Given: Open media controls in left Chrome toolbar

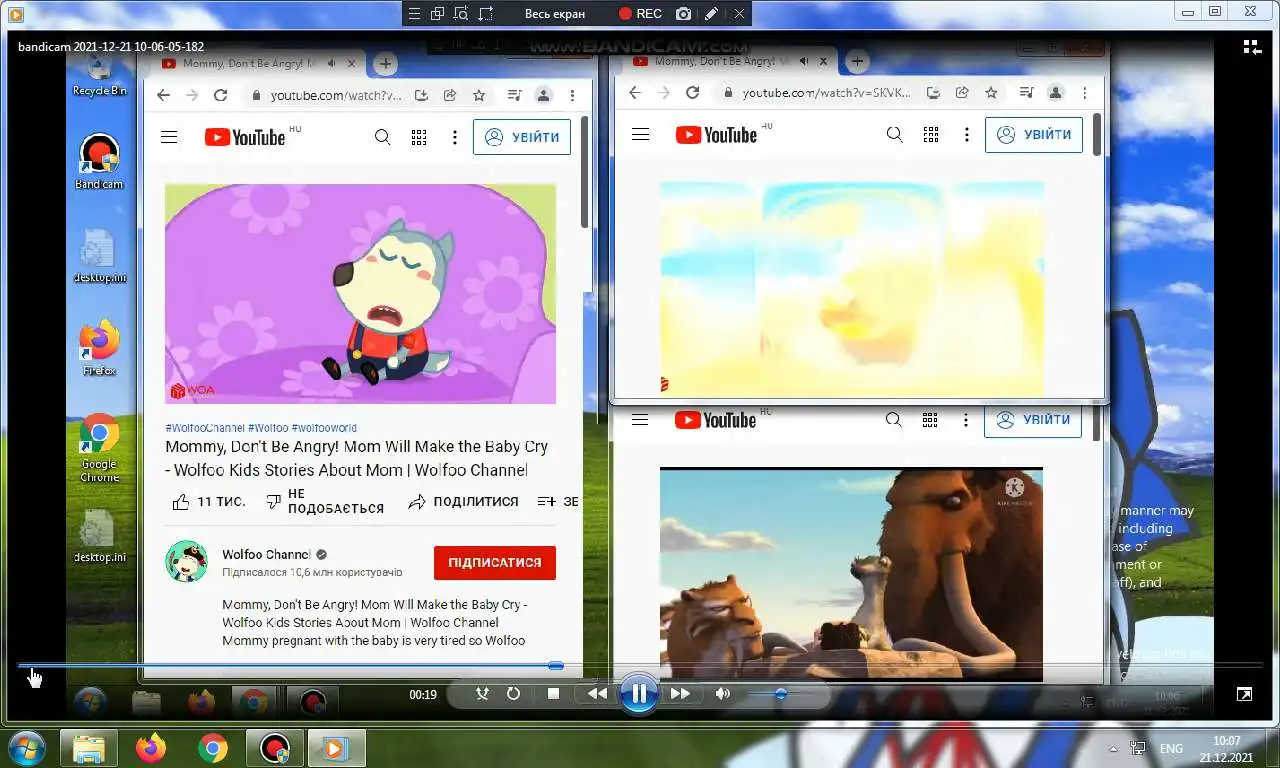Looking at the screenshot, I should coord(514,95).
